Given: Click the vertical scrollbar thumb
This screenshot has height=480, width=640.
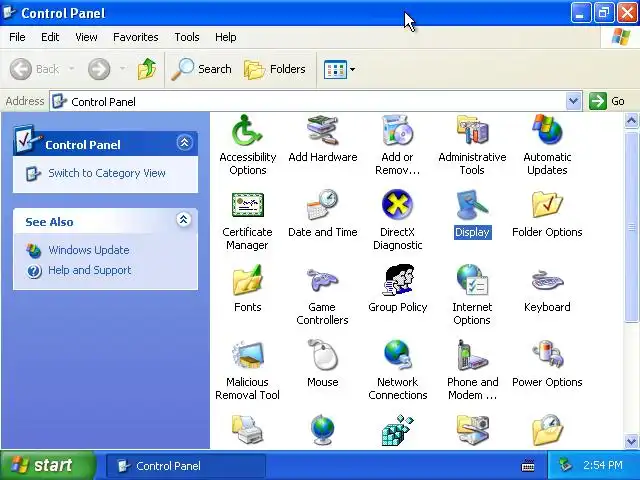Looking at the screenshot, I should 631,226.
